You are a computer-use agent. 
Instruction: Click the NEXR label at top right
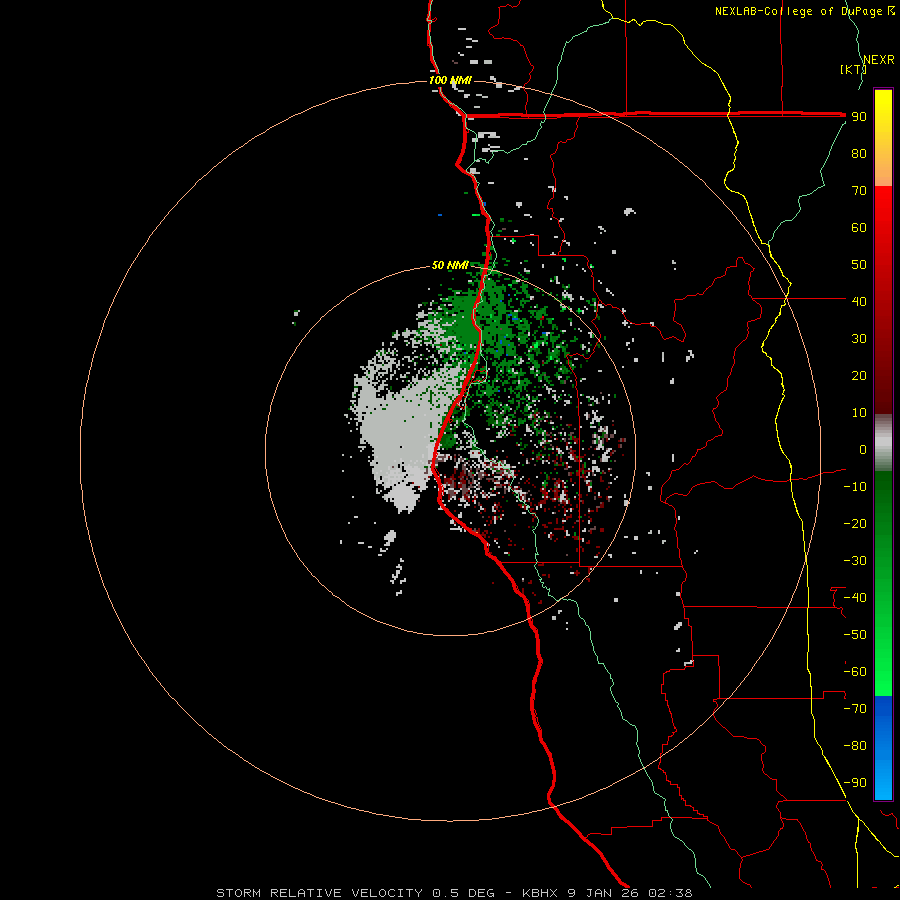[879, 59]
